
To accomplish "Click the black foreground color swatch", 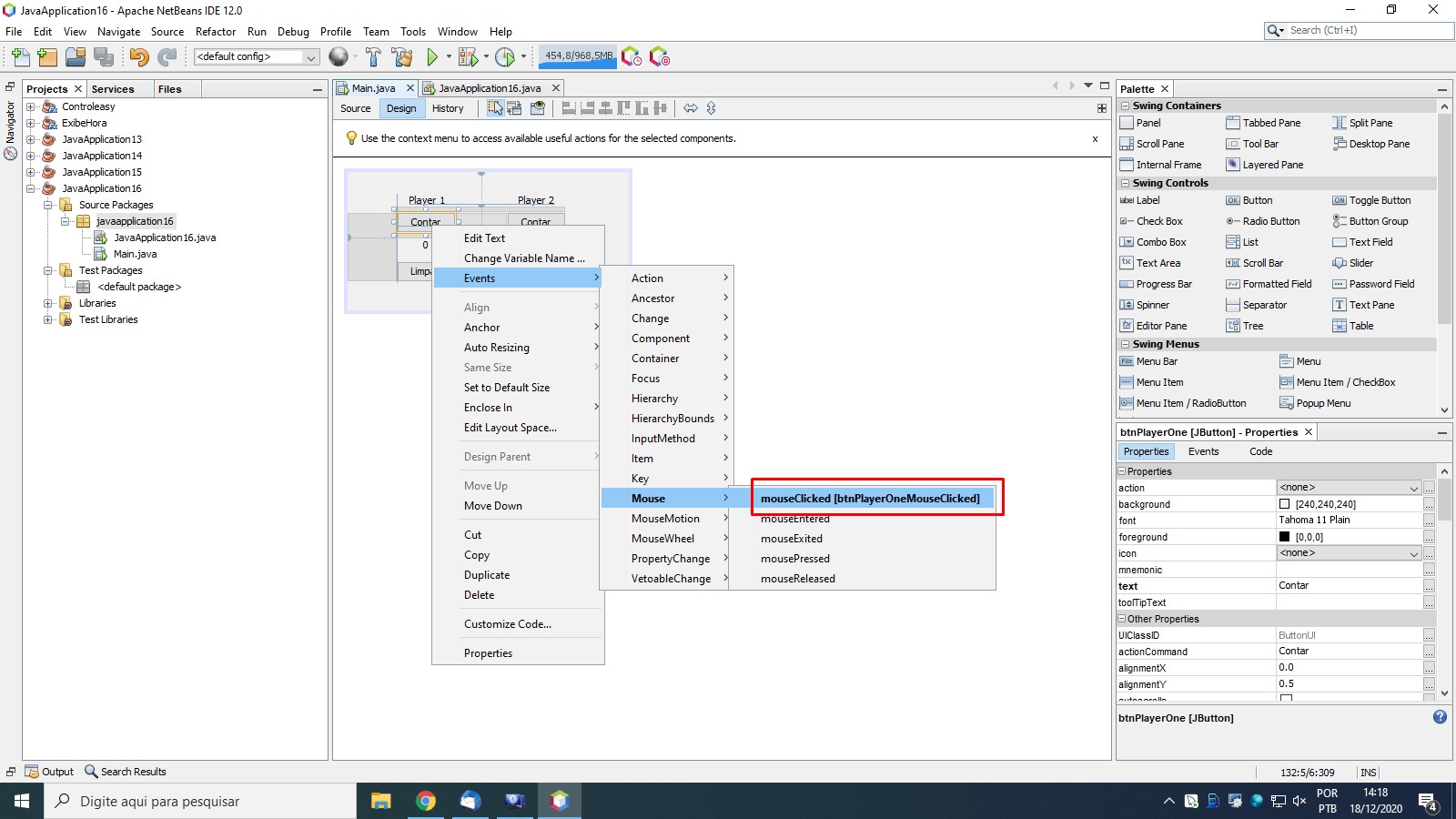I will 1285,537.
